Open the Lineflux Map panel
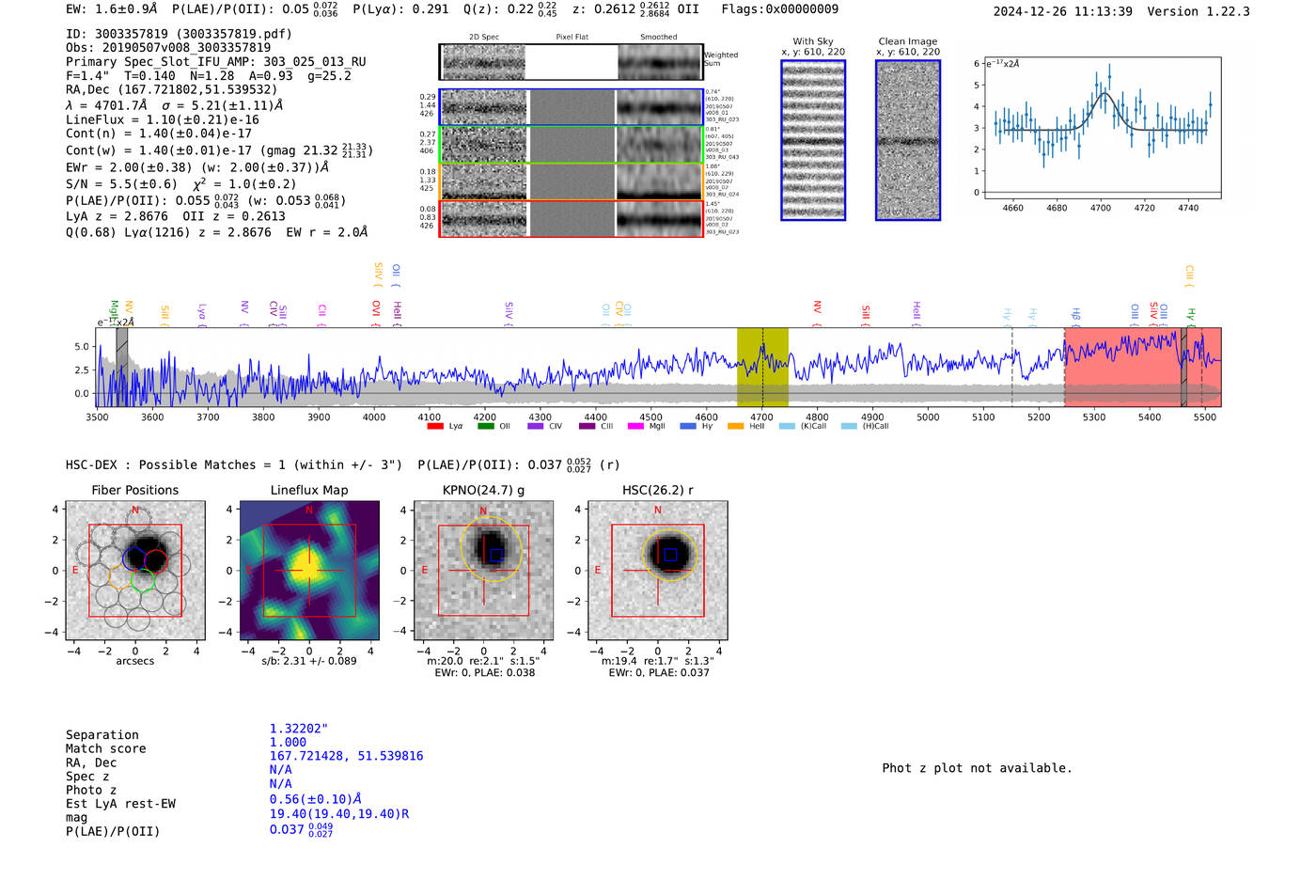This screenshot has height=896, width=1316. [x=309, y=571]
